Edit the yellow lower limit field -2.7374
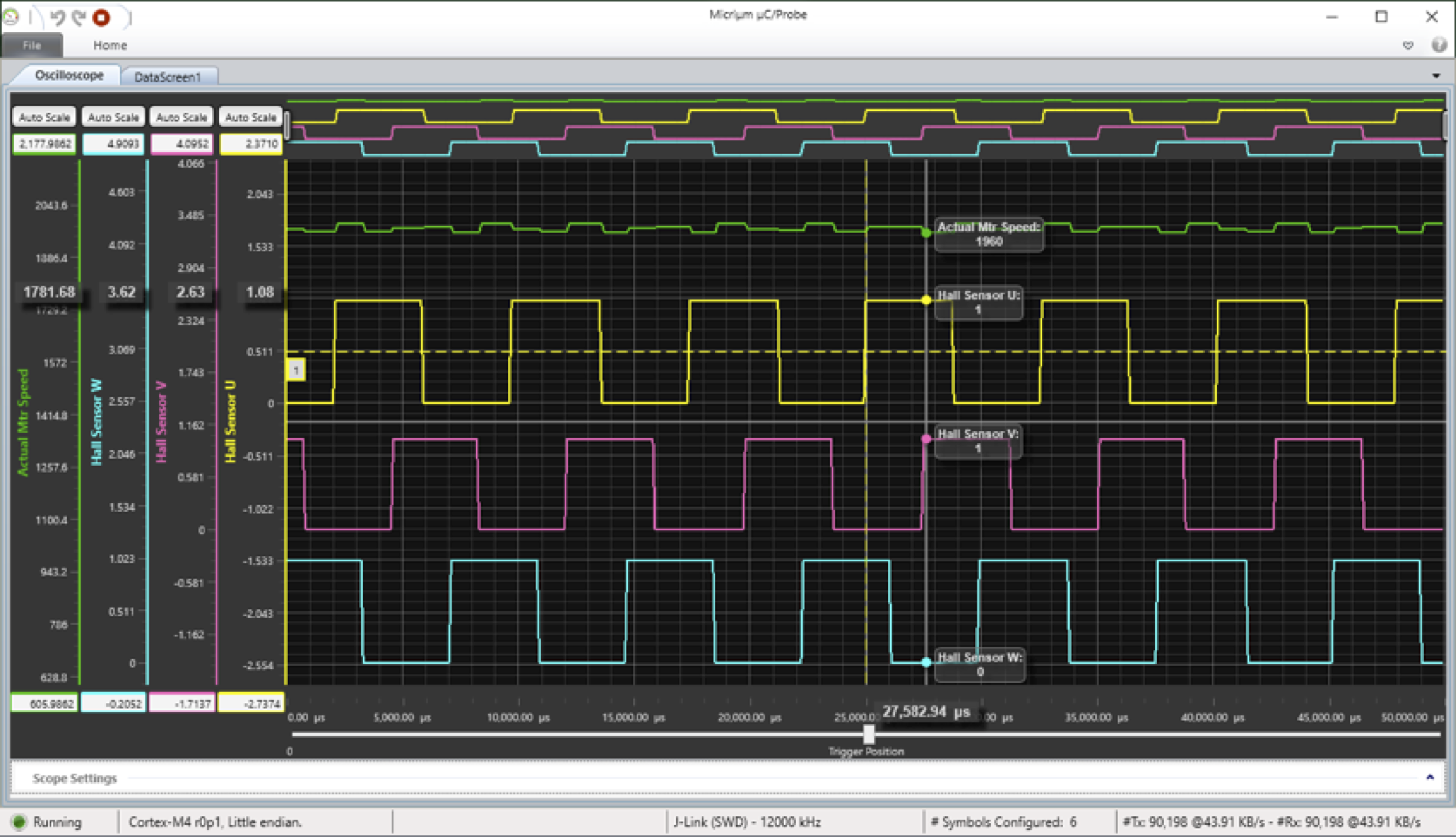 click(x=251, y=703)
